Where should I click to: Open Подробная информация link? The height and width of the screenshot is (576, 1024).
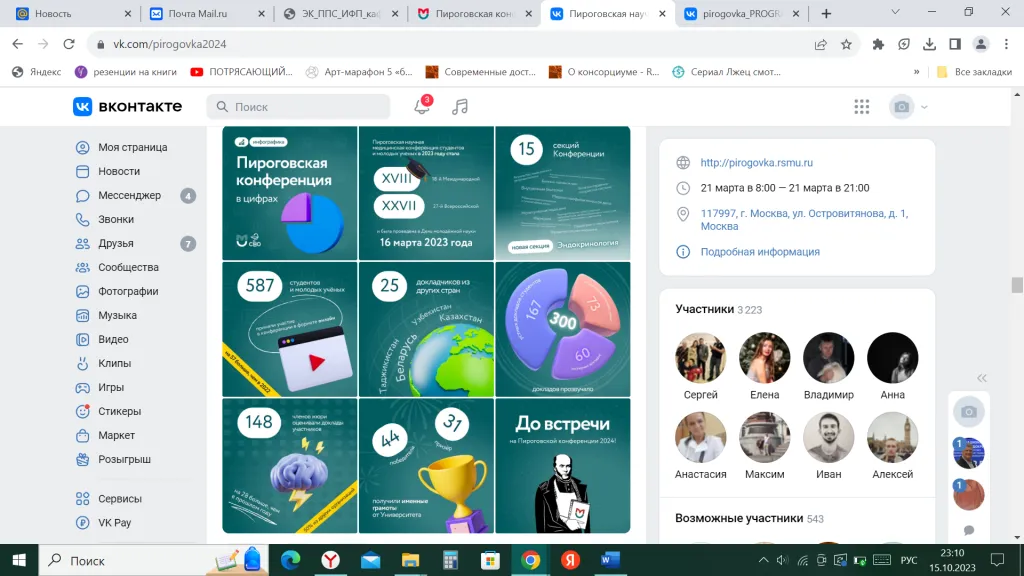tap(760, 251)
